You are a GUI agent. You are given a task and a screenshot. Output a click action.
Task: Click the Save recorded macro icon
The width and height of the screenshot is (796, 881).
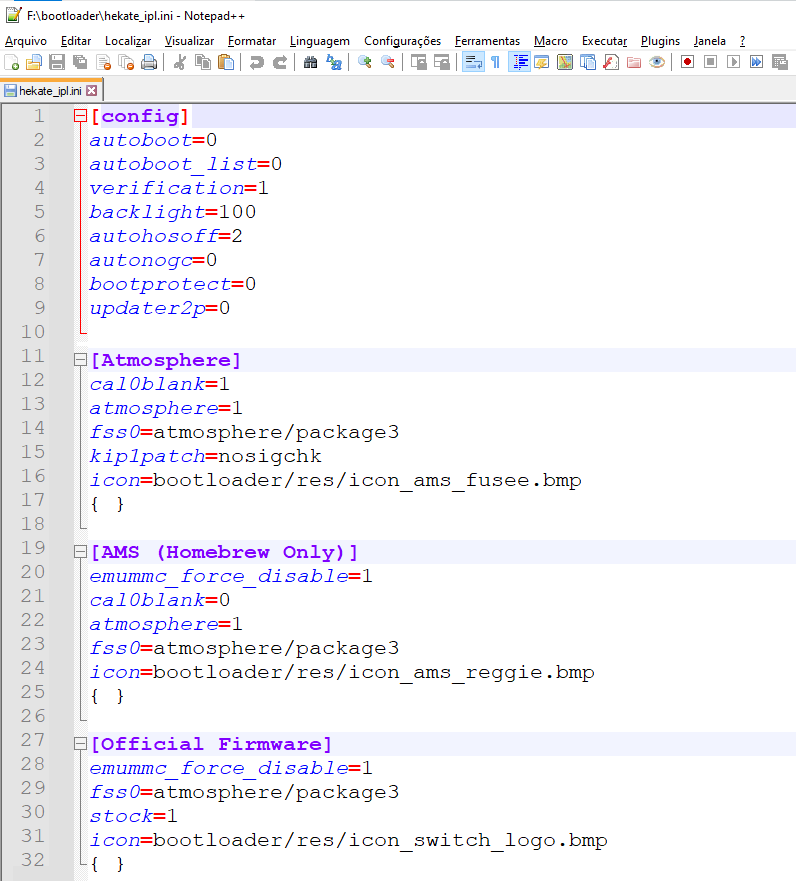tap(780, 62)
